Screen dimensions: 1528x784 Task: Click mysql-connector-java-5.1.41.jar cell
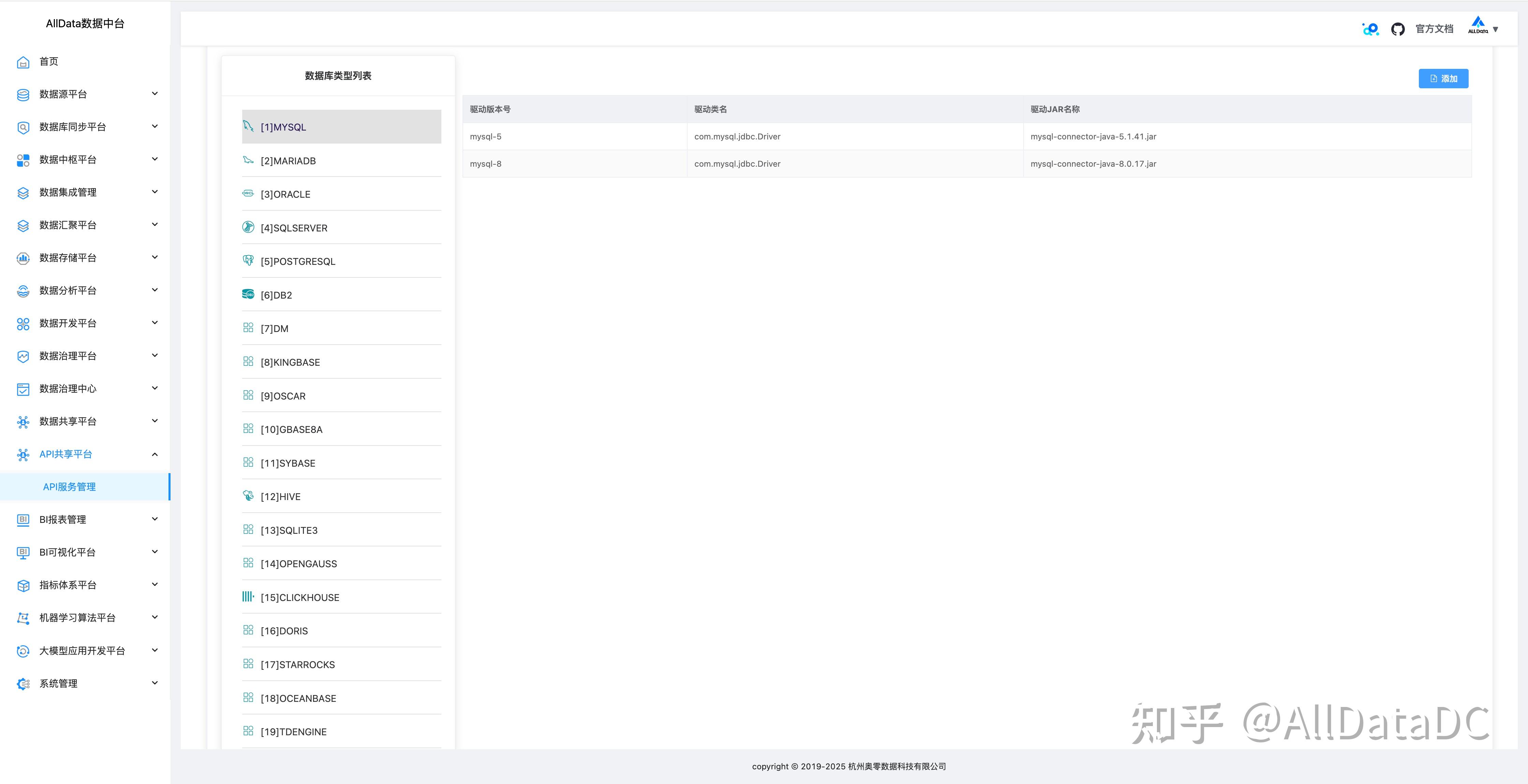(x=1247, y=136)
